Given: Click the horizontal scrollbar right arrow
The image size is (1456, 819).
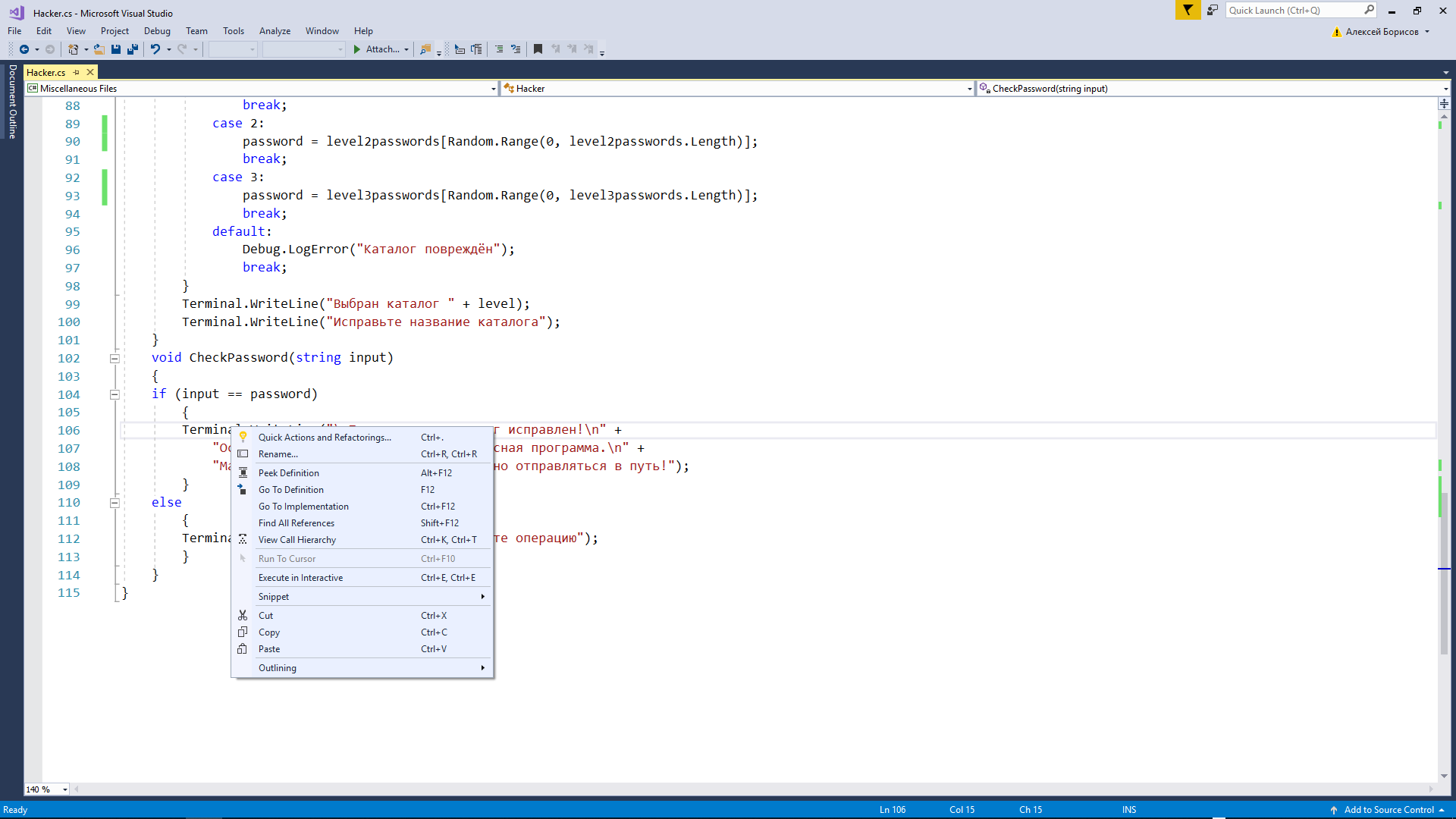Looking at the screenshot, I should (x=1432, y=789).
